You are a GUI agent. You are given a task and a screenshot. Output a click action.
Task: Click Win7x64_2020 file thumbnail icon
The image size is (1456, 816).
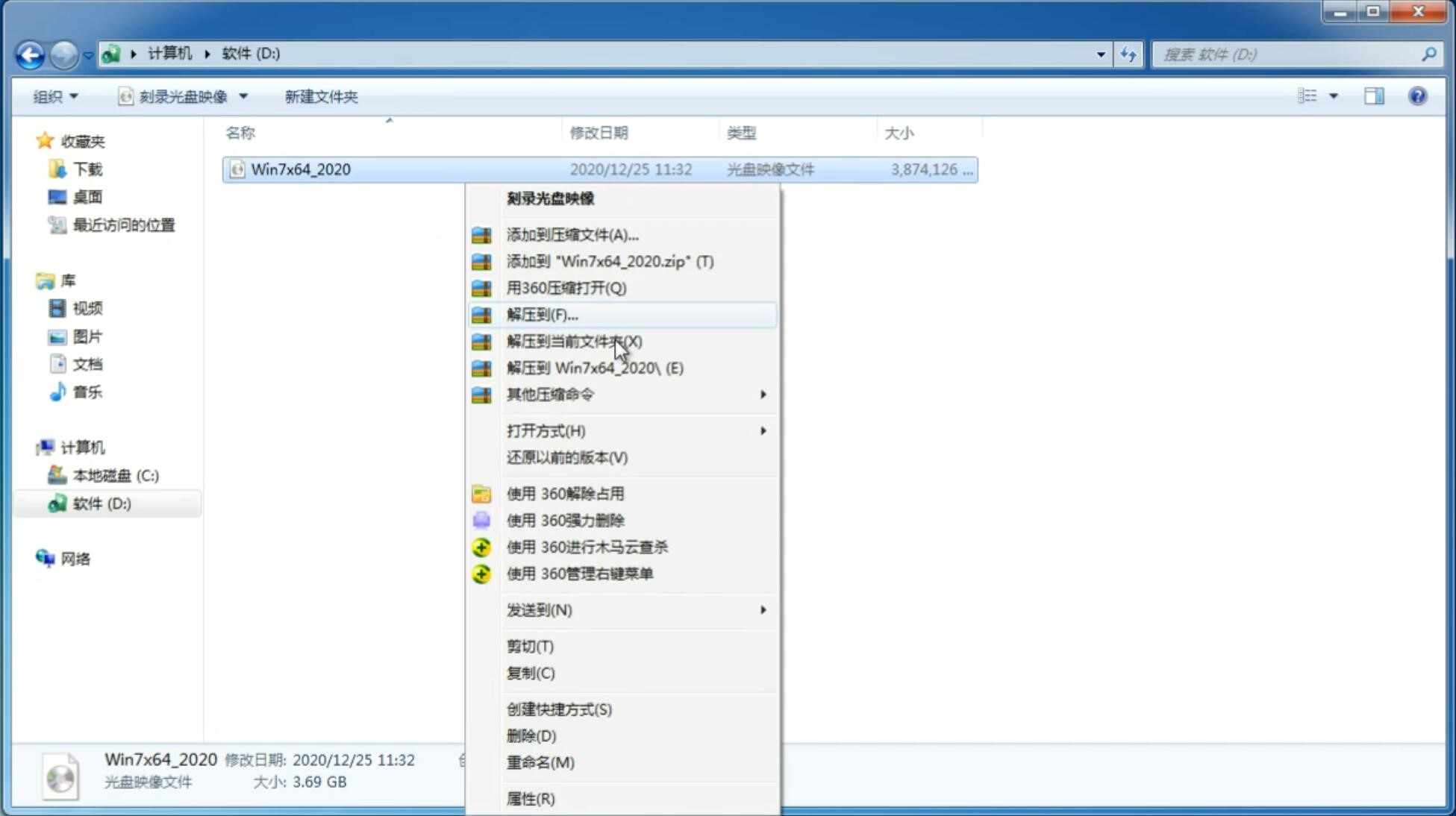pyautogui.click(x=238, y=169)
